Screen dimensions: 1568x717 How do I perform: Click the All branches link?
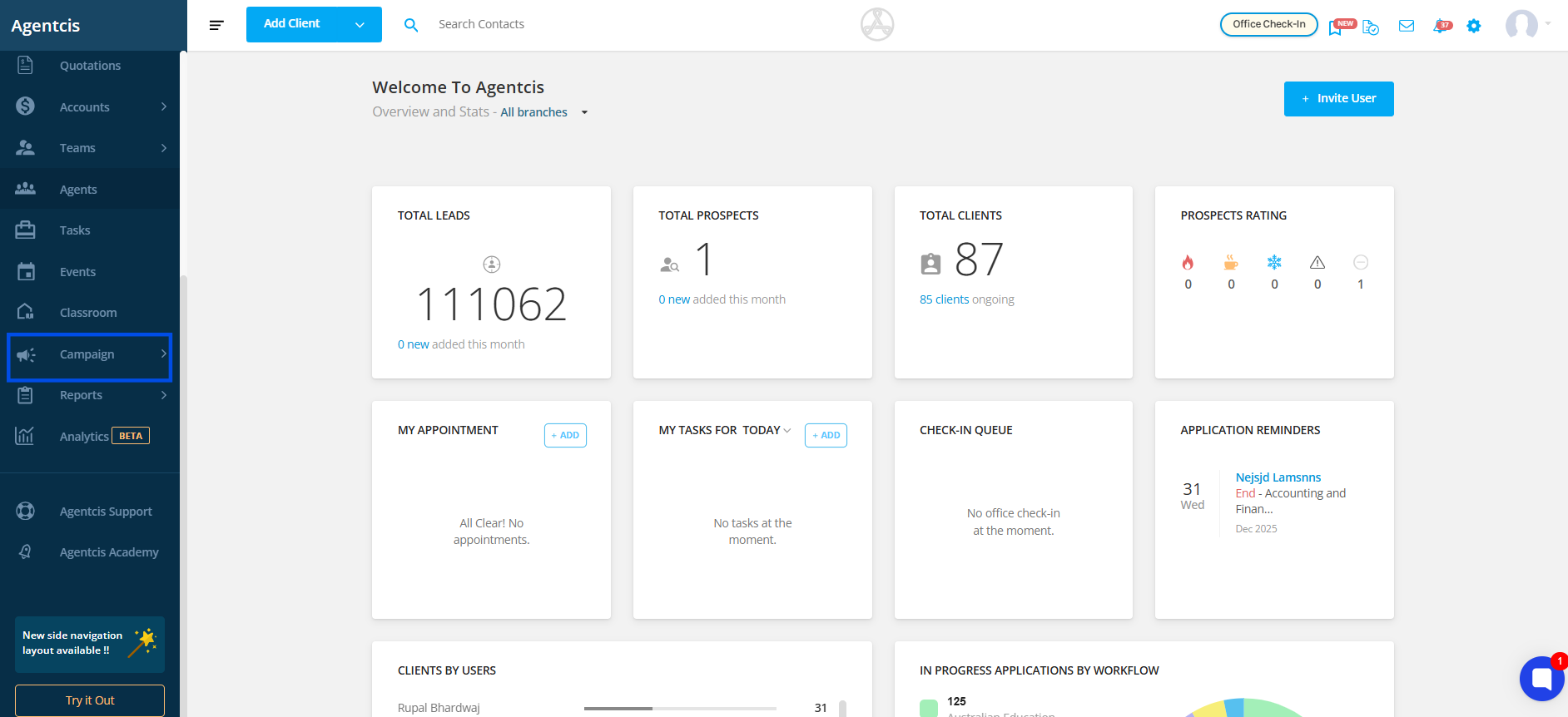[533, 112]
